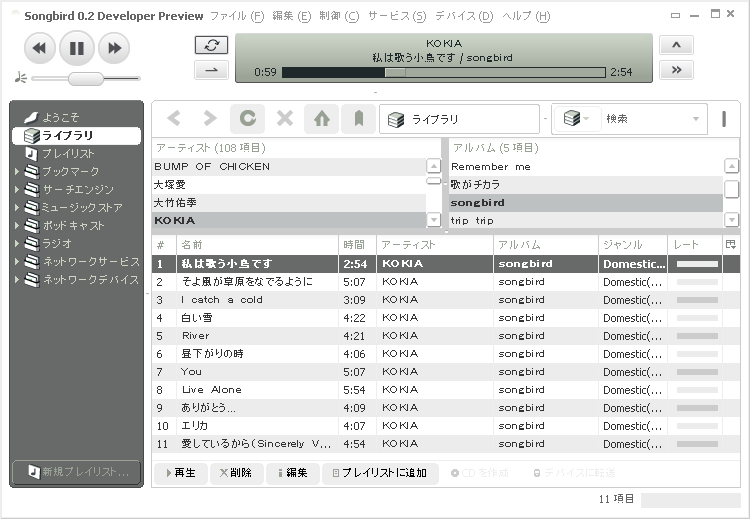Click the 編集 edit button
The image size is (750, 519).
[293, 473]
